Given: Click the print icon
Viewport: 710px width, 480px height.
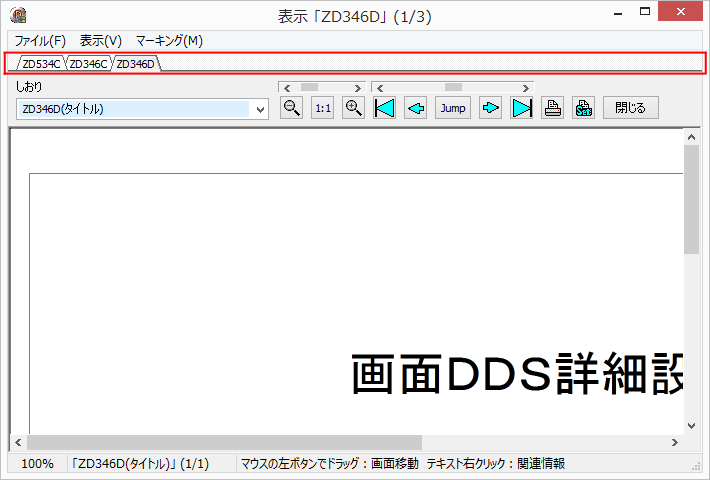Looking at the screenshot, I should pyautogui.click(x=552, y=108).
